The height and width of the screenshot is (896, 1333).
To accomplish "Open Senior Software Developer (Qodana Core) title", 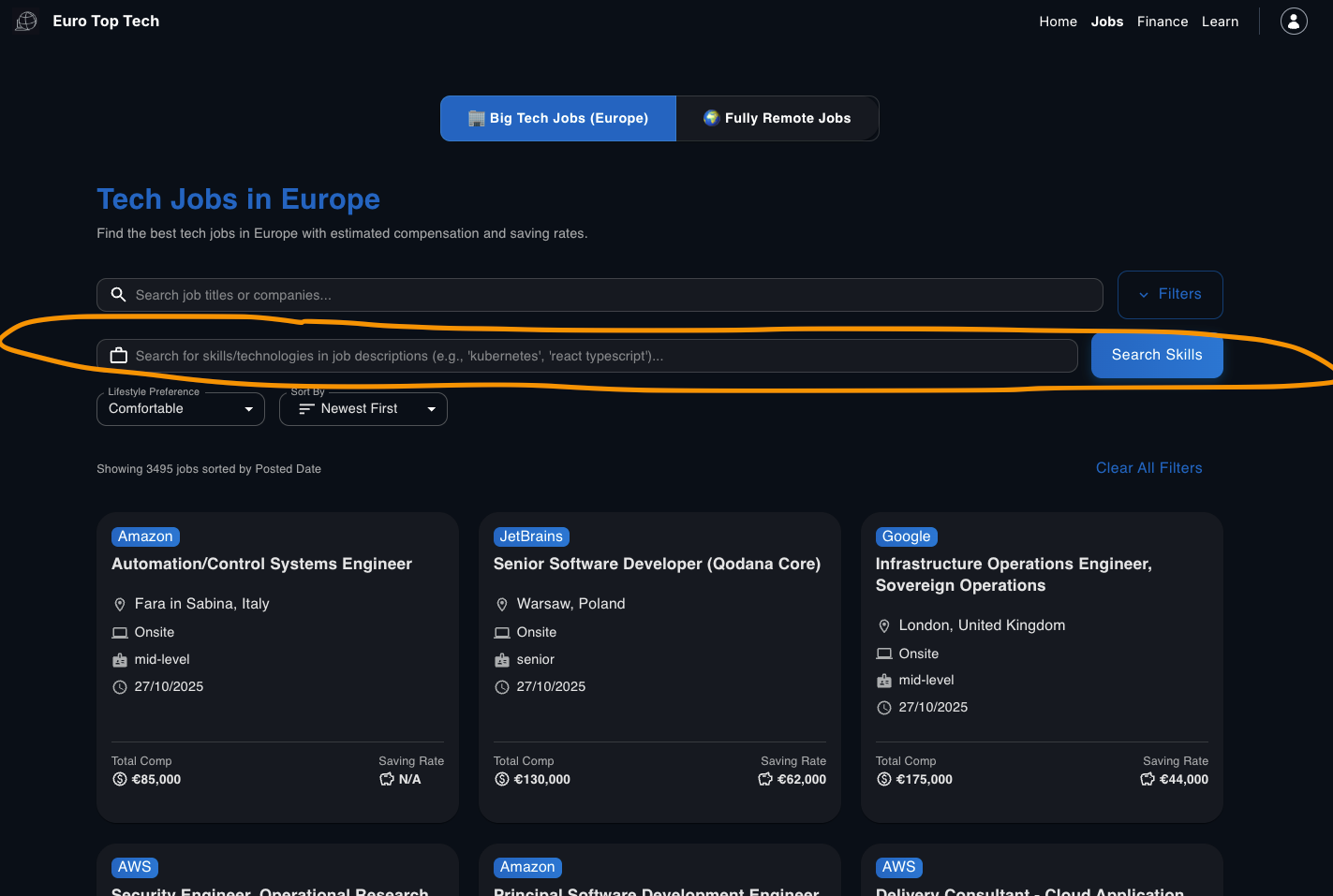I will pos(657,564).
